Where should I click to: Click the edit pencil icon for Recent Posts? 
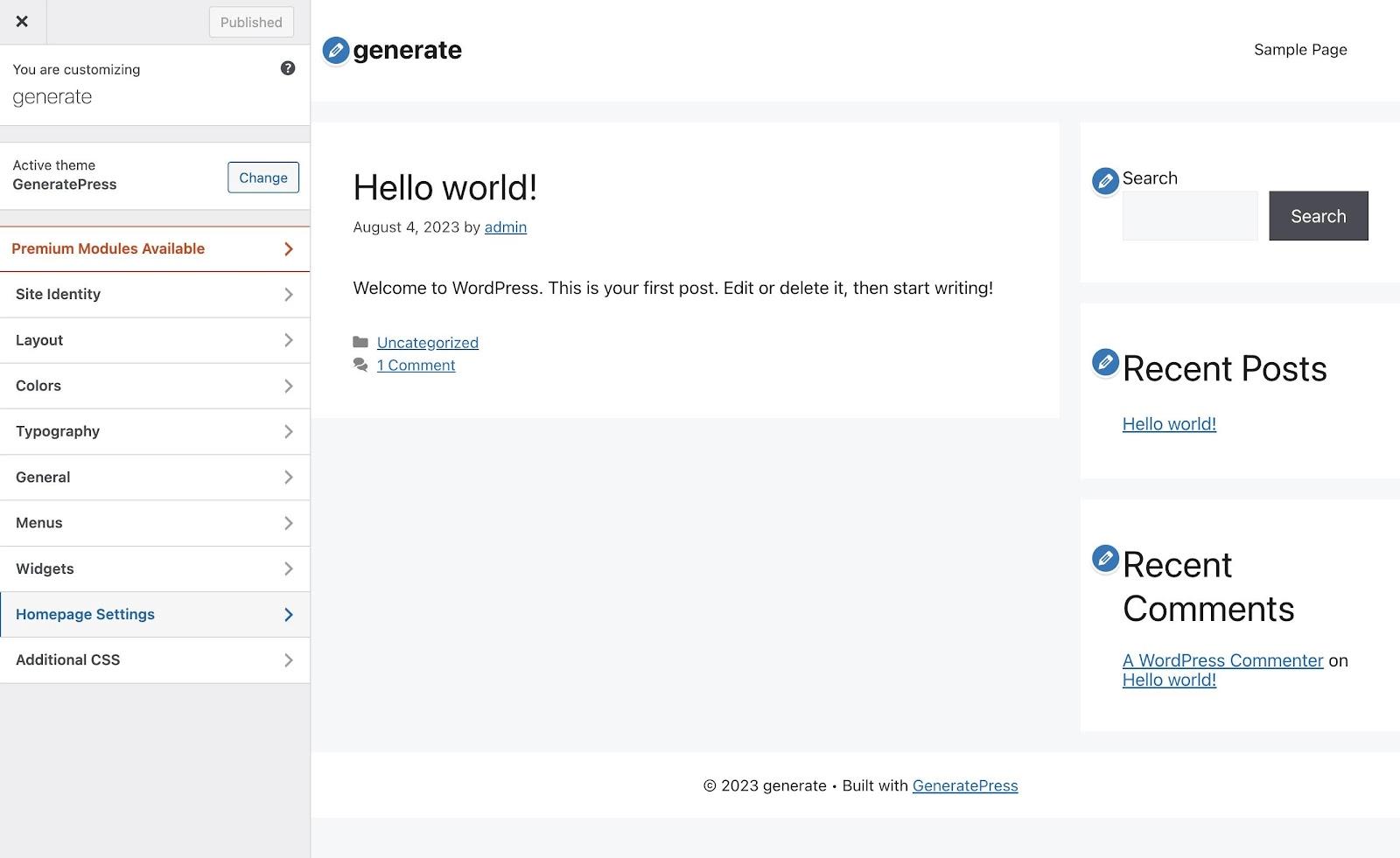coord(1106,362)
